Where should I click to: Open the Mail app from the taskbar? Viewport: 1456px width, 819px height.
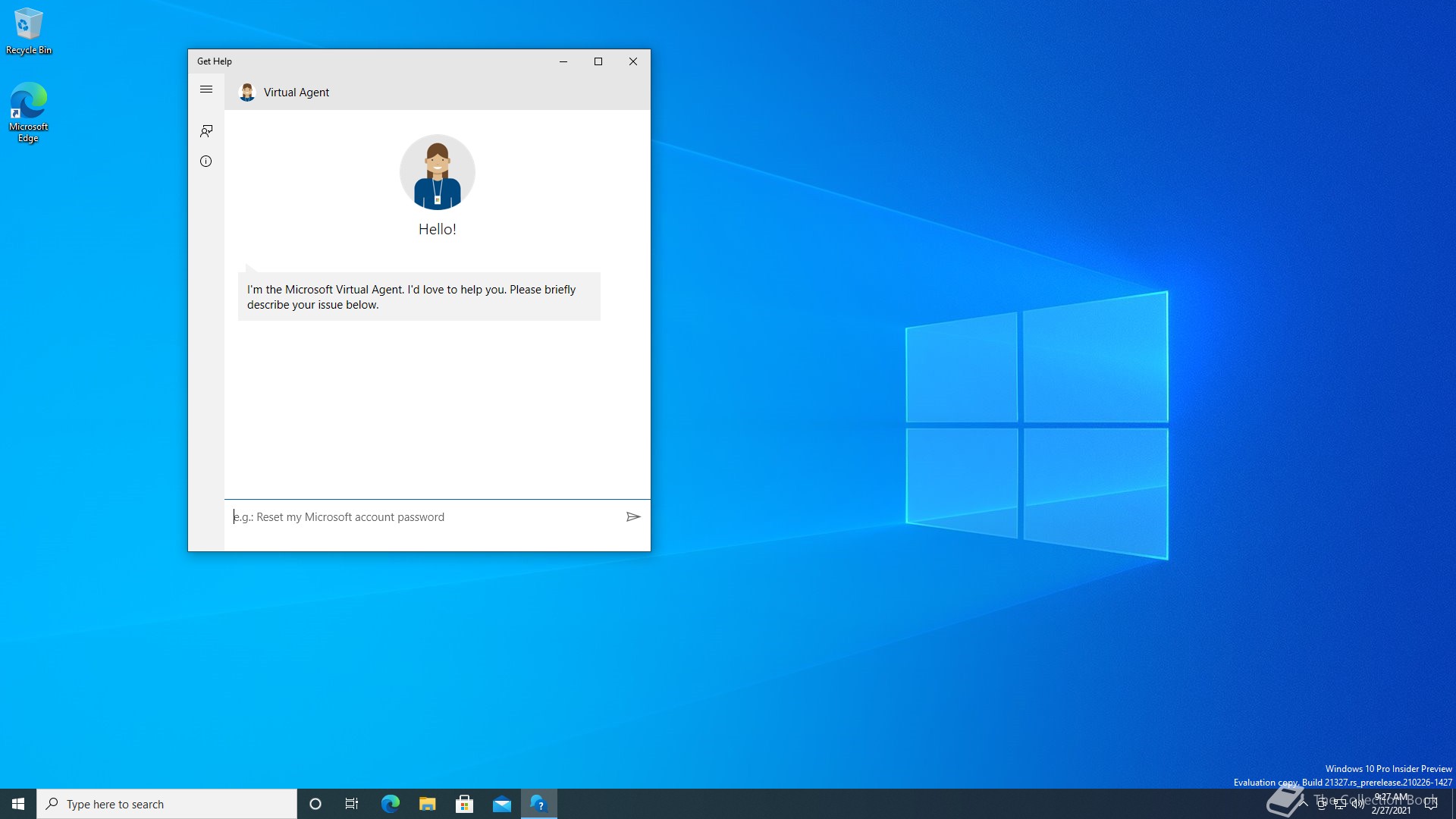(x=502, y=804)
